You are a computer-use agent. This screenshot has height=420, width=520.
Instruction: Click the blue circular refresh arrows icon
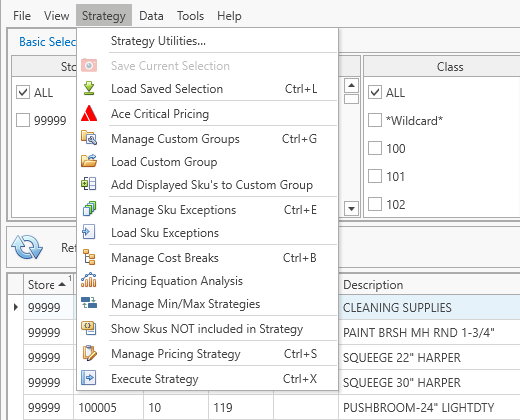coord(27,247)
